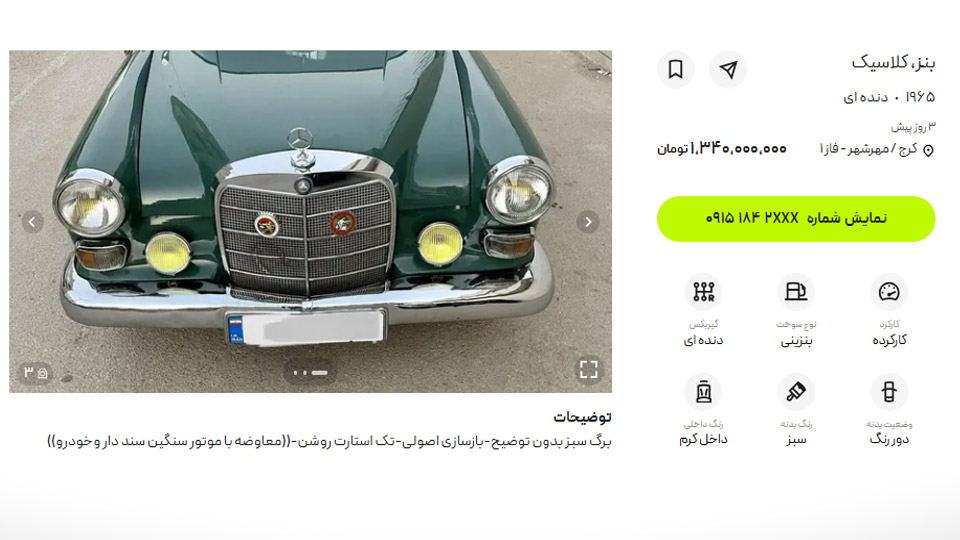Click the photo count badge on image
Image resolution: width=960 pixels, height=540 pixels.
(36, 372)
